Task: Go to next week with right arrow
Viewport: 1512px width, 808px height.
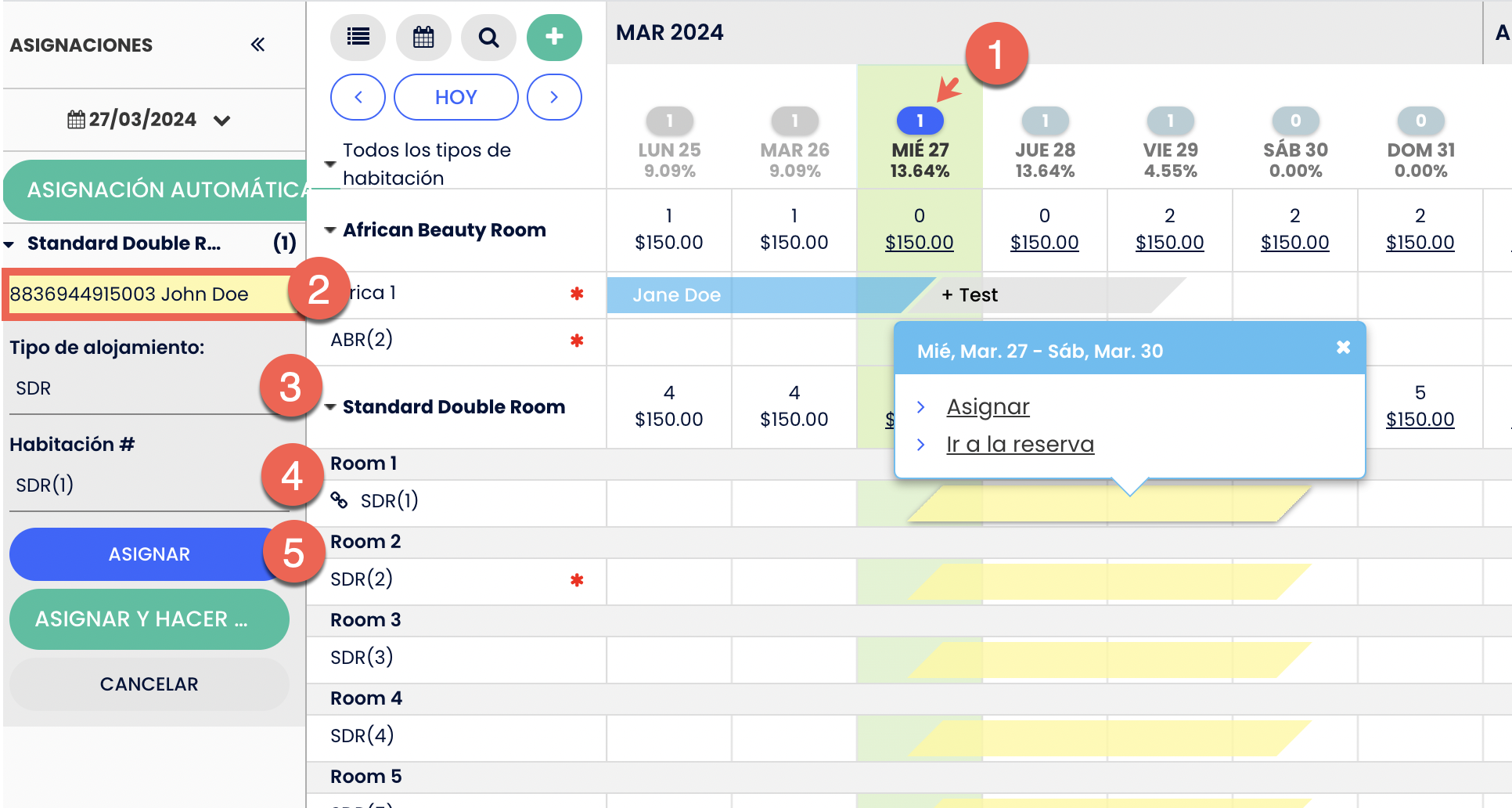Action: [x=554, y=97]
